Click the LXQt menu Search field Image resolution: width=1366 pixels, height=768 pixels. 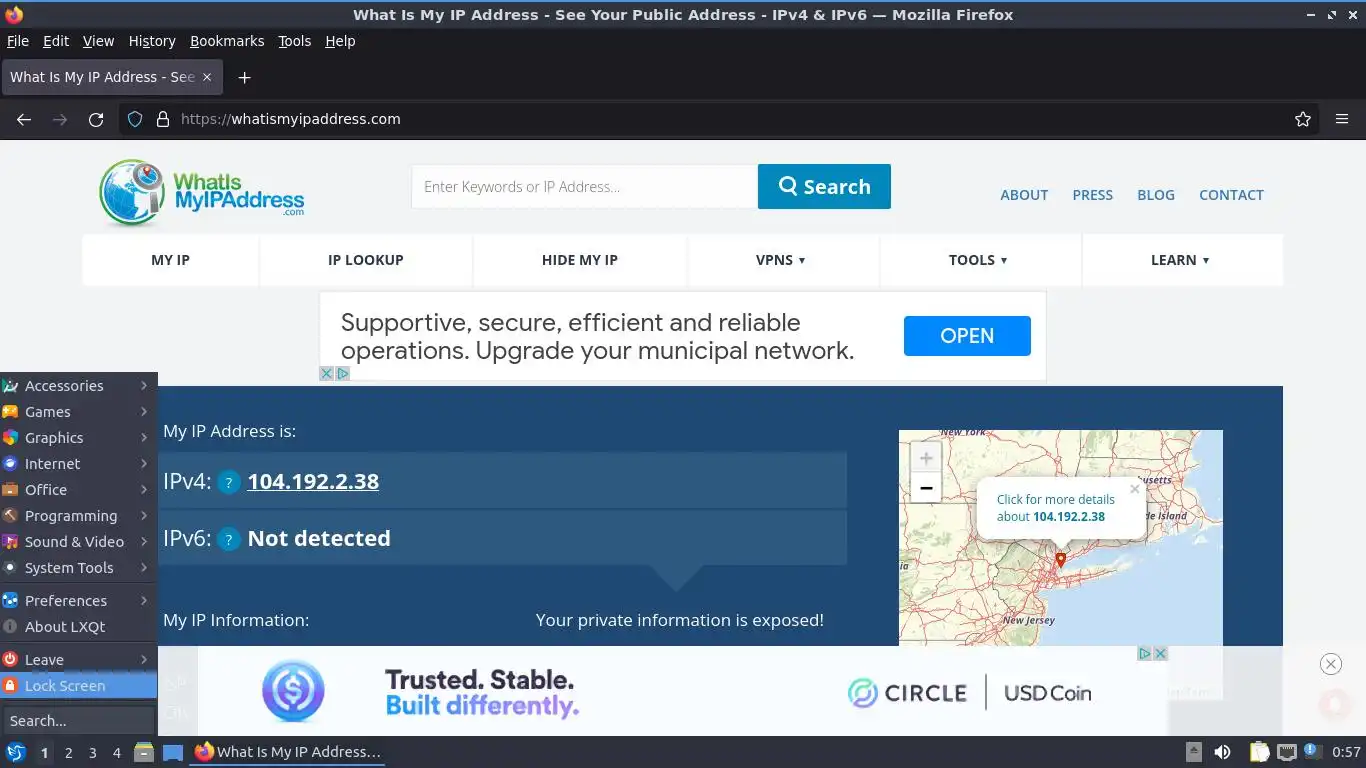point(78,721)
